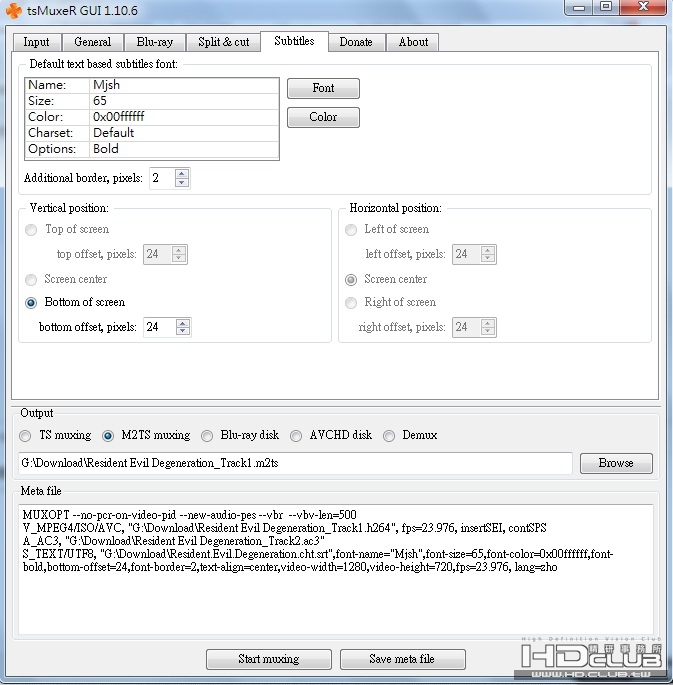The image size is (673, 685).
Task: Increase the left offset pixels value
Action: coord(487,250)
